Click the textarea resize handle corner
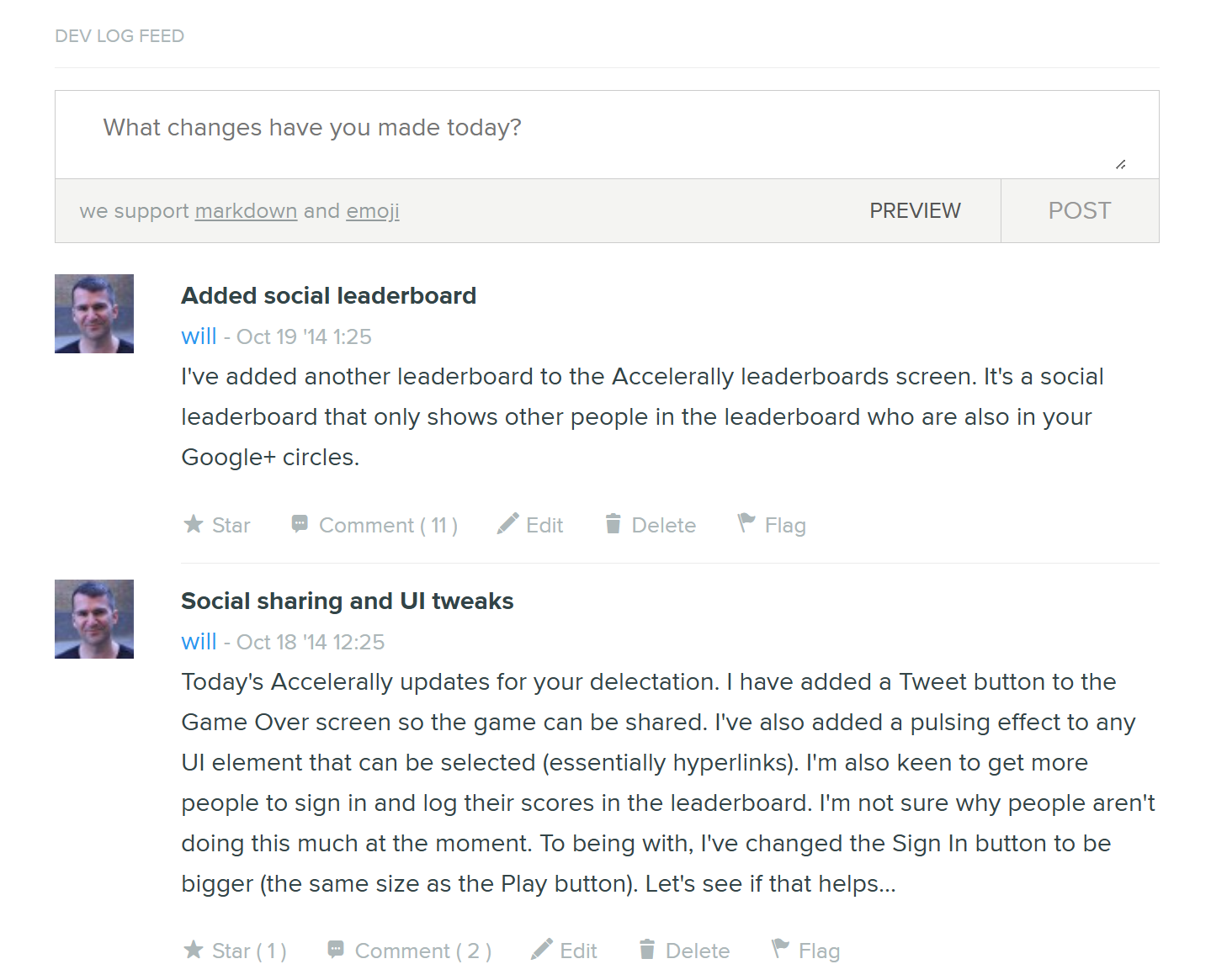This screenshot has width=1211, height=980. [x=1121, y=165]
